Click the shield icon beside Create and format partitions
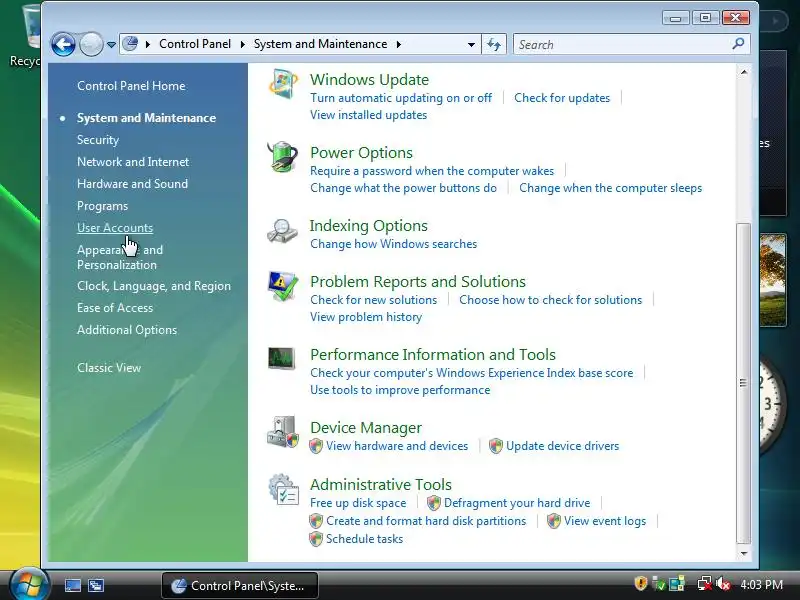800x600 pixels. 316,521
